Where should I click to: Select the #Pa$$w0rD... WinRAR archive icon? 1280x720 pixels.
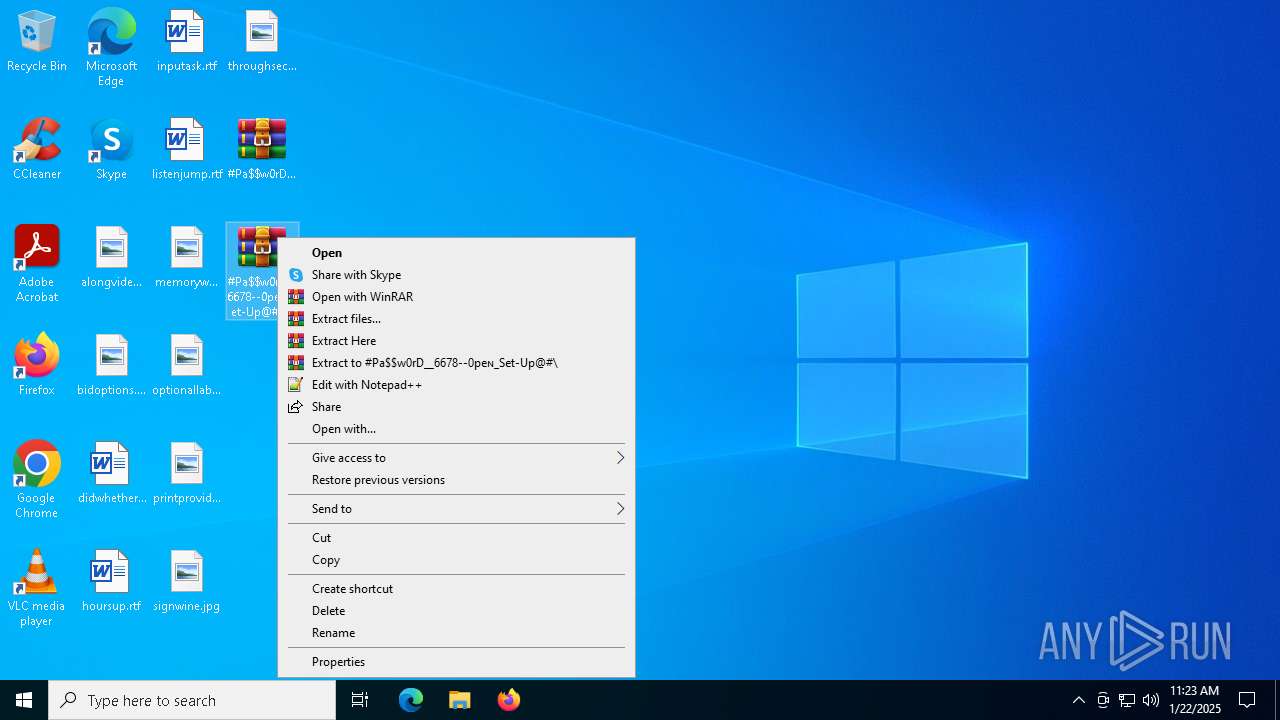262,149
